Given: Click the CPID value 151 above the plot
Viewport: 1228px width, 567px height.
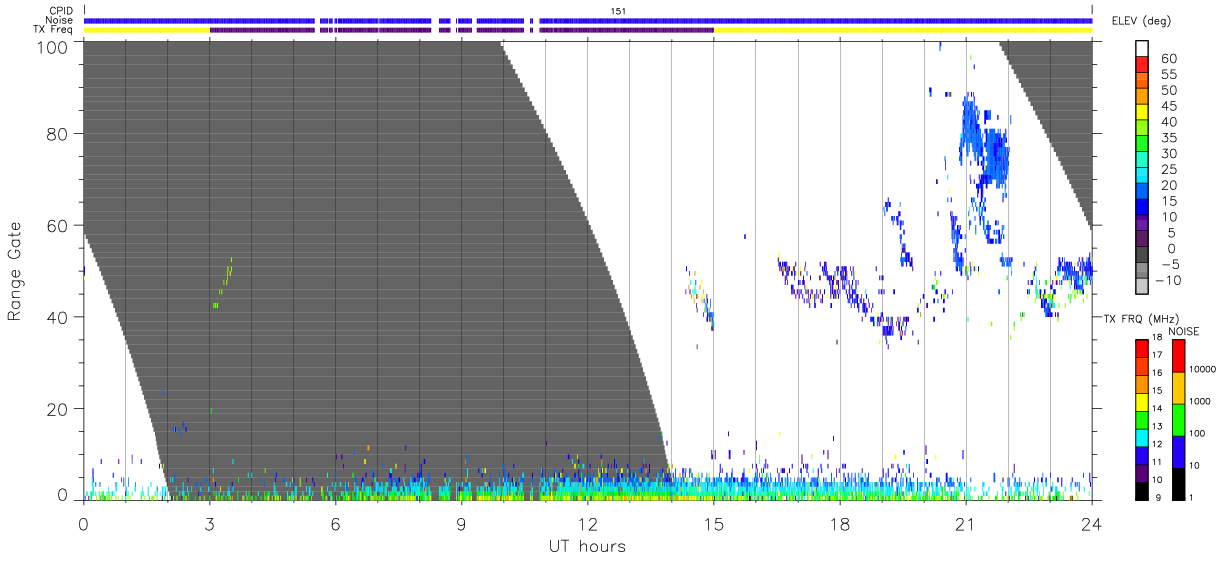Looking at the screenshot, I should pos(618,10).
